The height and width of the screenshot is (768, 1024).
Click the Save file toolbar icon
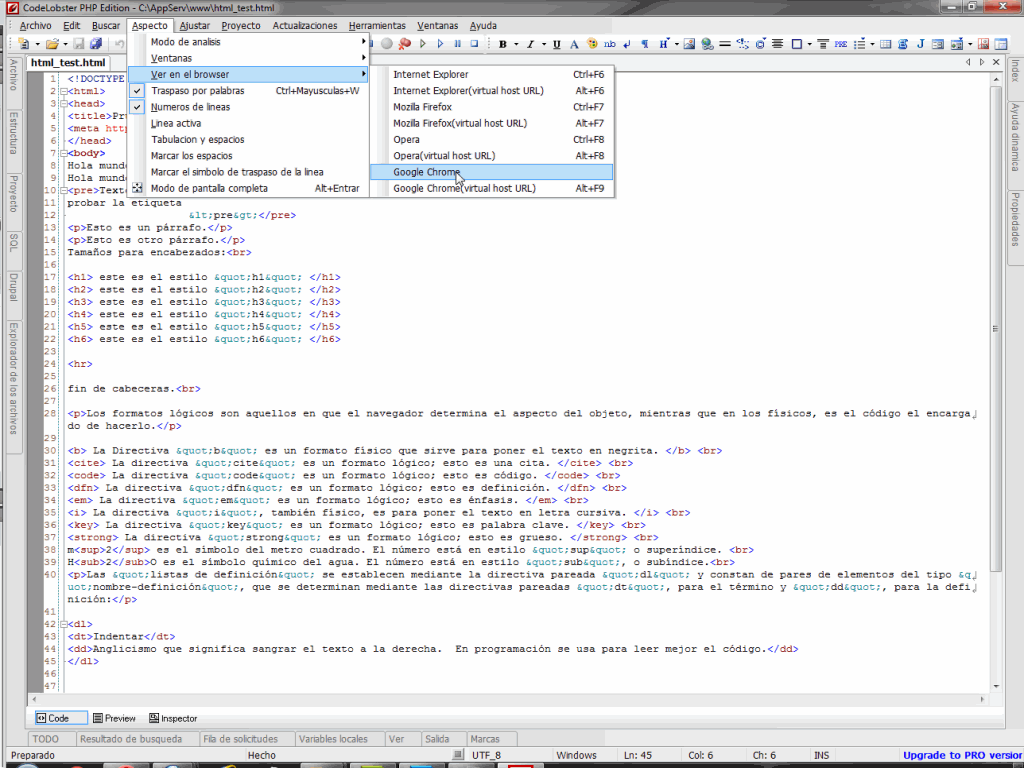coord(80,44)
